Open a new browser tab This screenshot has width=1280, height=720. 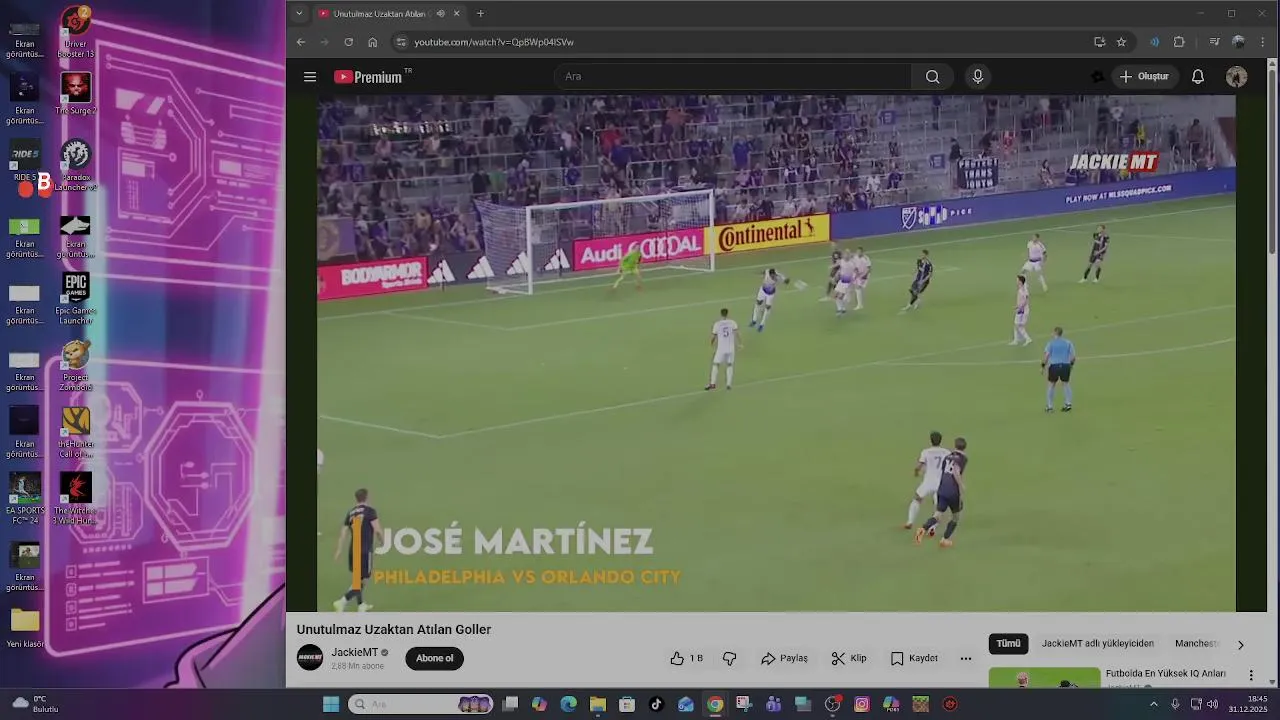[x=480, y=14]
